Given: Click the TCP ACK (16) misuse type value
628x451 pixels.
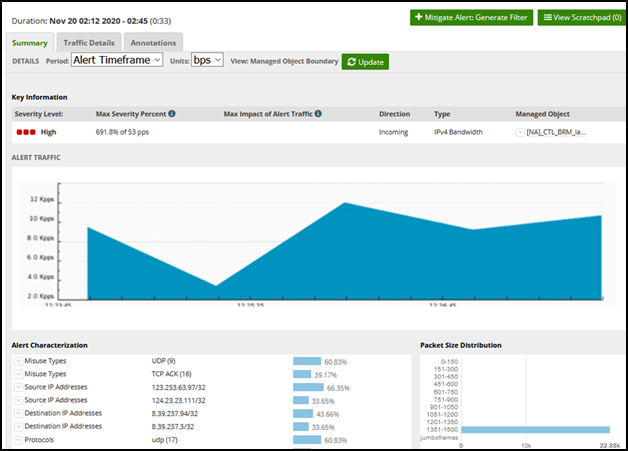Looking at the screenshot, I should [x=171, y=374].
